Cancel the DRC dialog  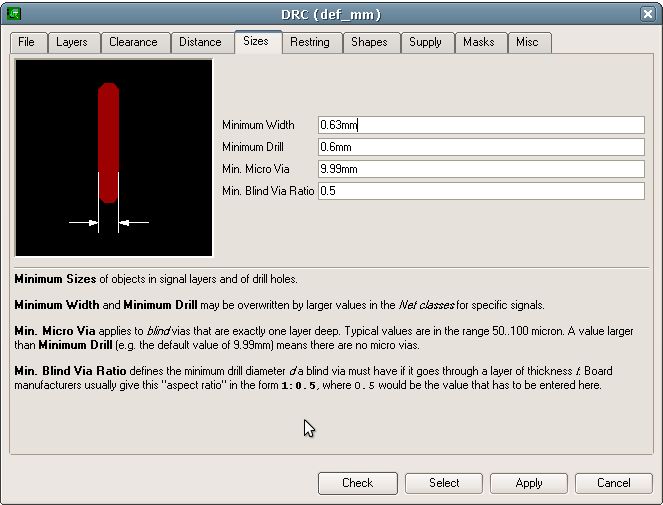tap(614, 483)
